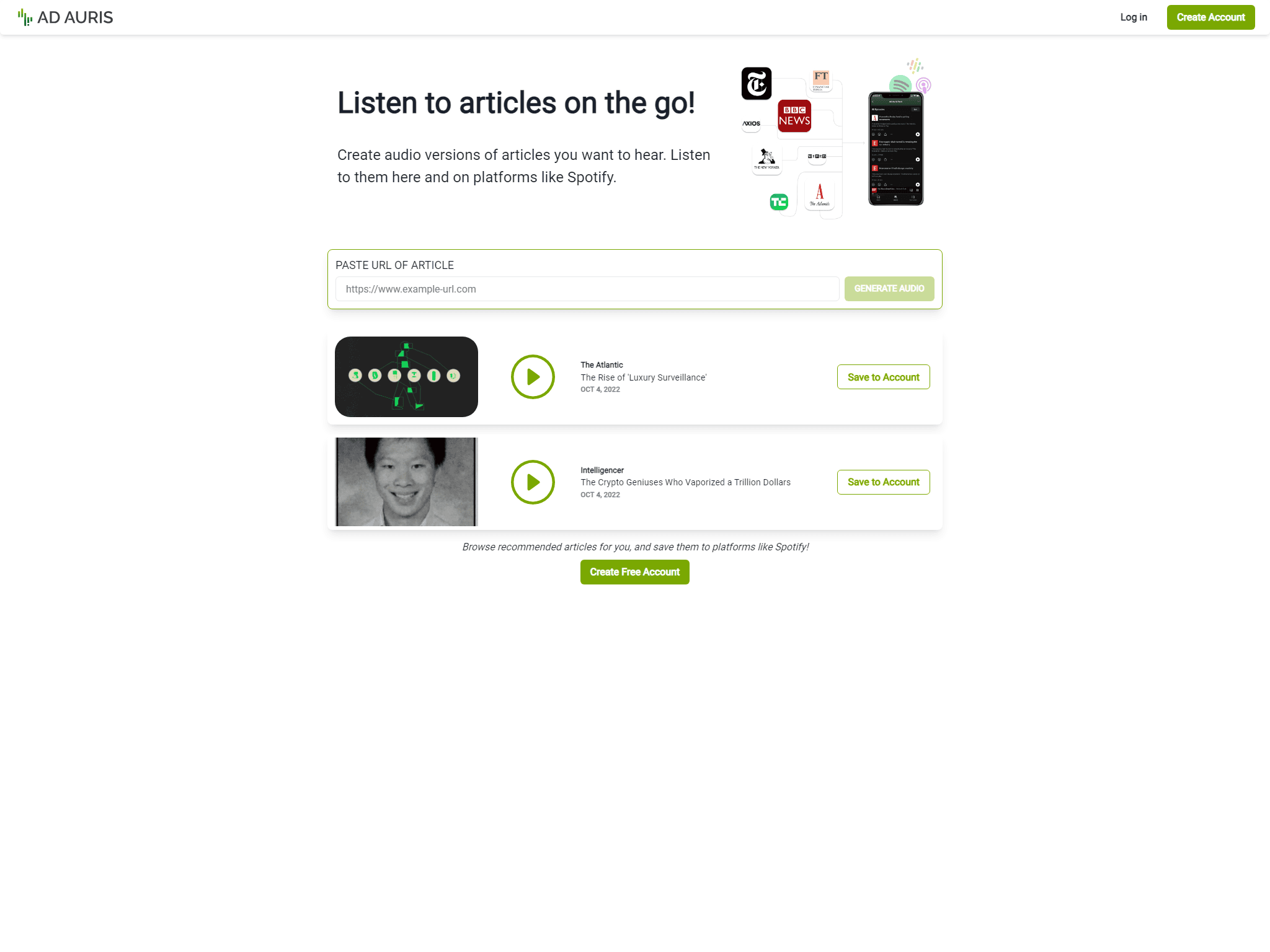
Task: Save the Crypto Geniuses article to account
Action: click(883, 482)
